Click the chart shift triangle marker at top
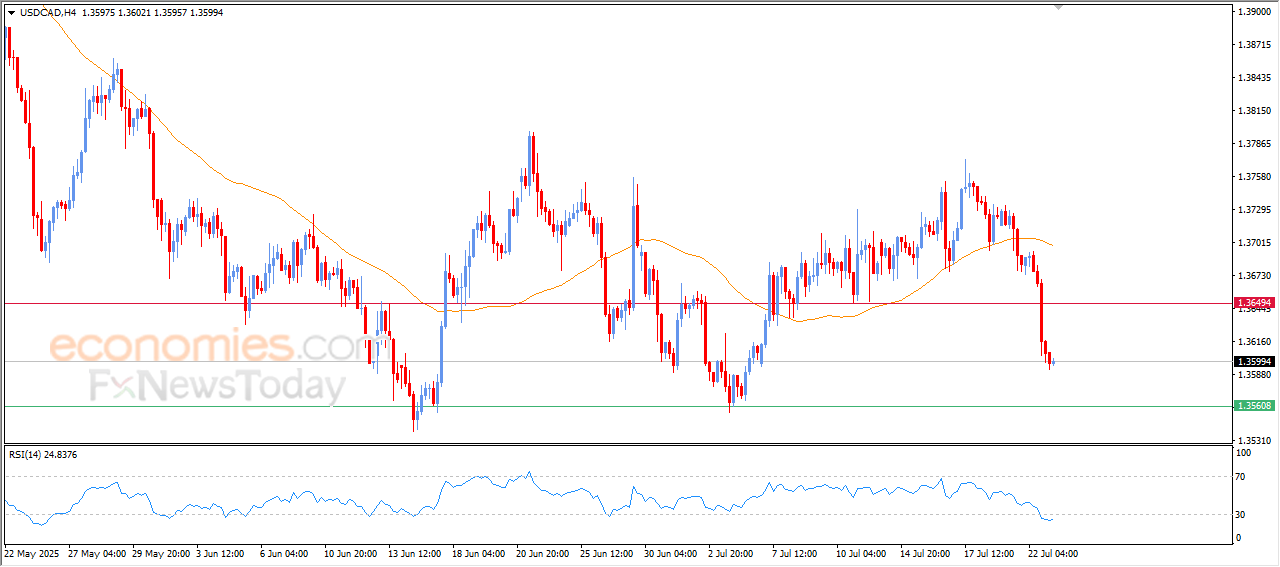Image resolution: width=1280 pixels, height=567 pixels. point(1060,7)
